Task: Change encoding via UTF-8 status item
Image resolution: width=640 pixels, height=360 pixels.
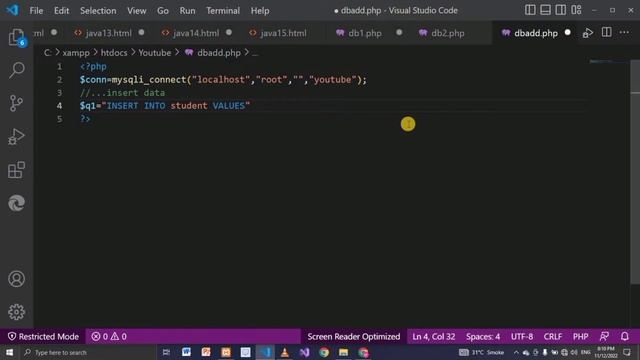Action: click(x=522, y=337)
